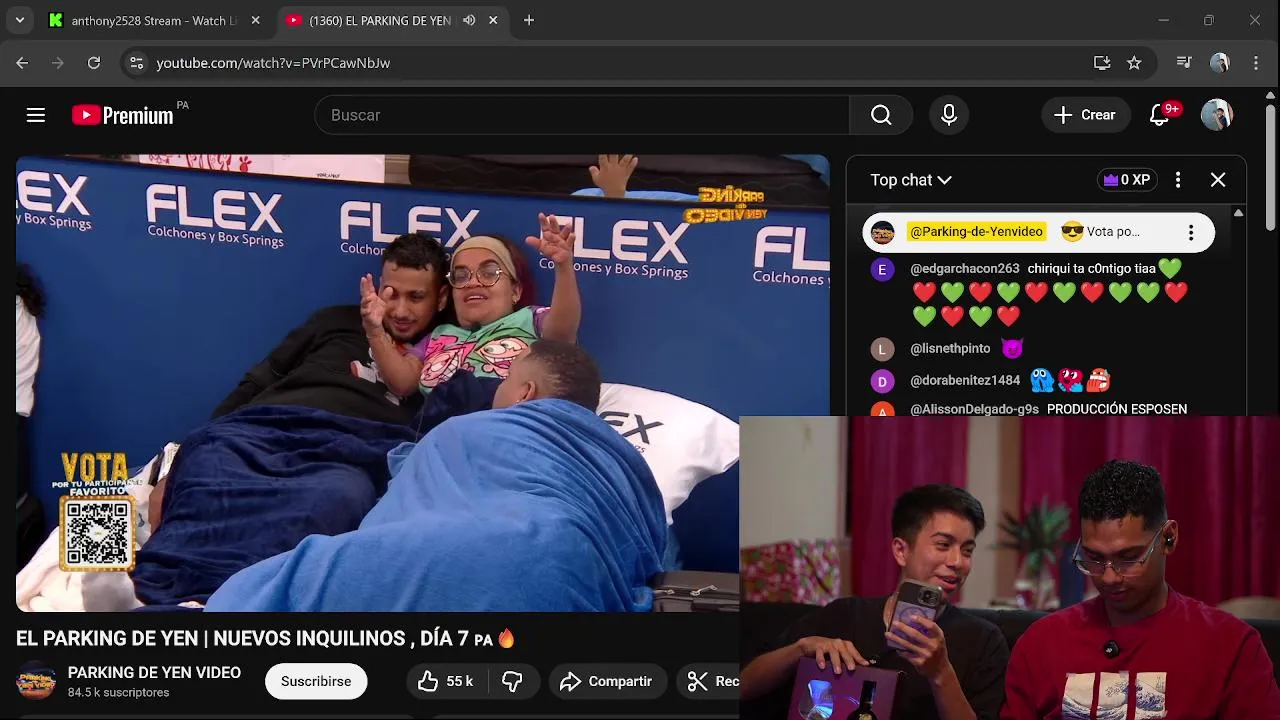The height and width of the screenshot is (720, 1280).
Task: Click the video title EL PARKING DE YEN
Action: pyautogui.click(x=265, y=638)
